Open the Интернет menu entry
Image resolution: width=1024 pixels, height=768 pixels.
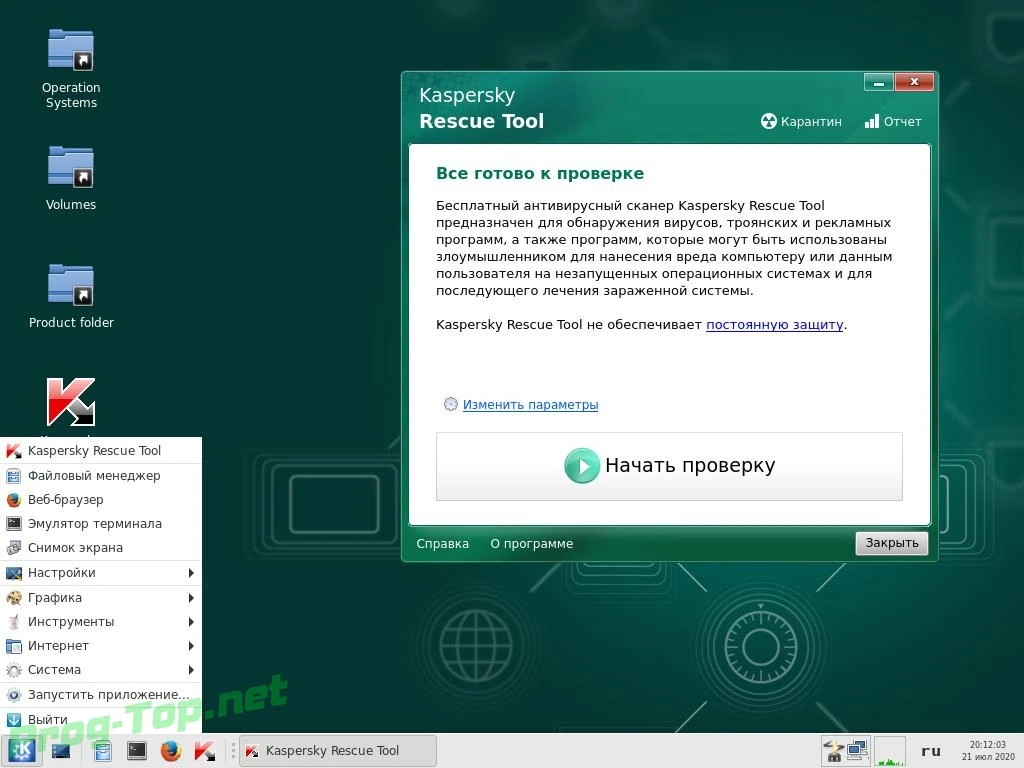(101, 646)
